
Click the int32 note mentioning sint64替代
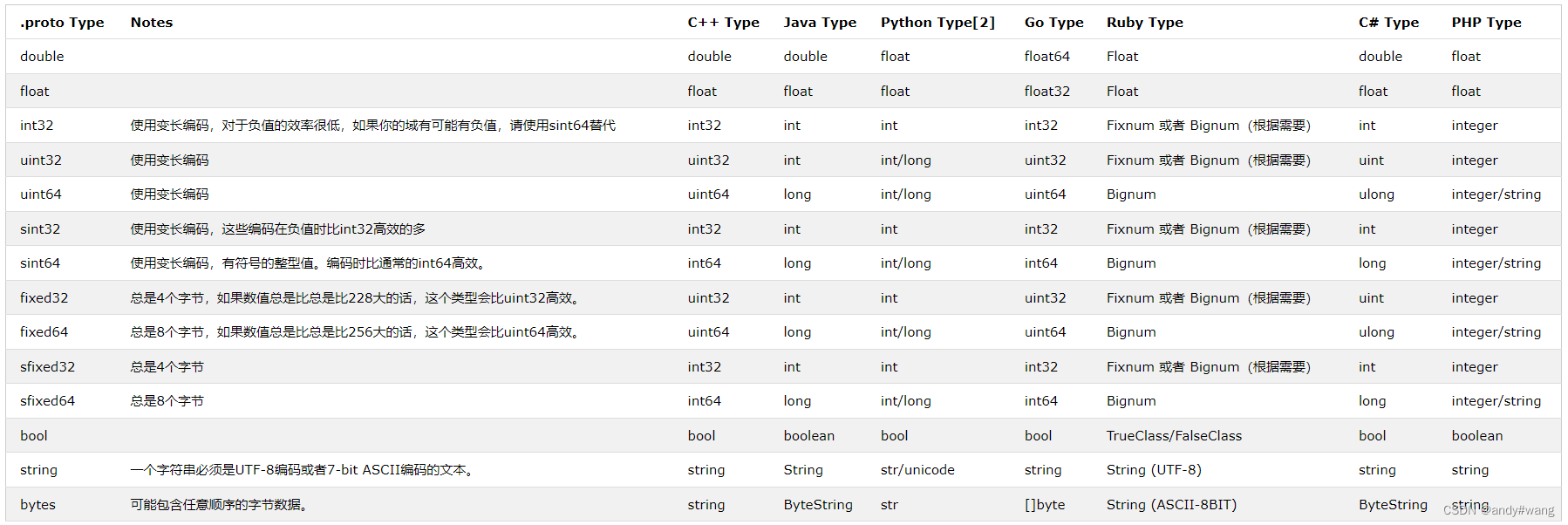372,126
